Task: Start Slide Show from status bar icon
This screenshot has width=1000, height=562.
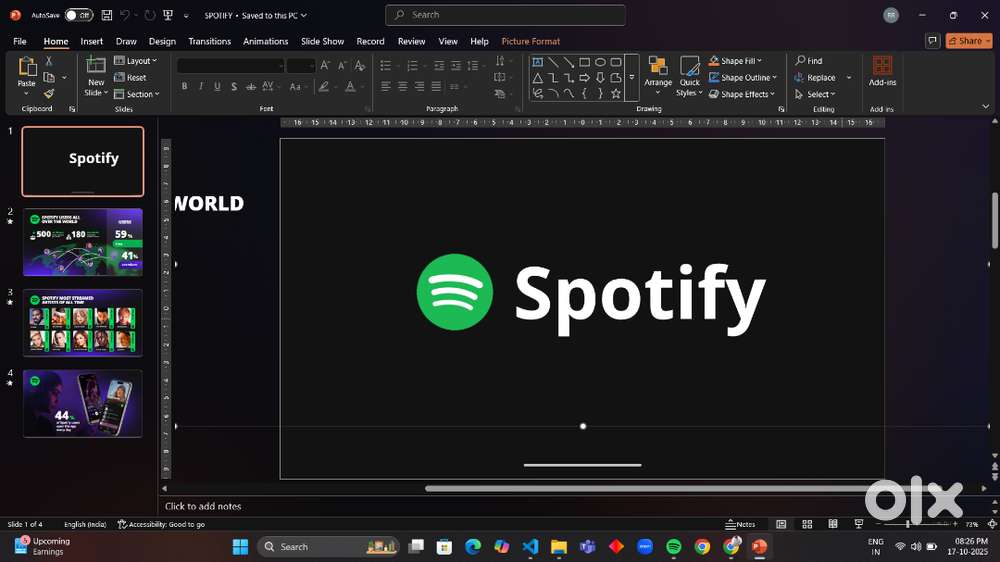Action: pos(859,524)
